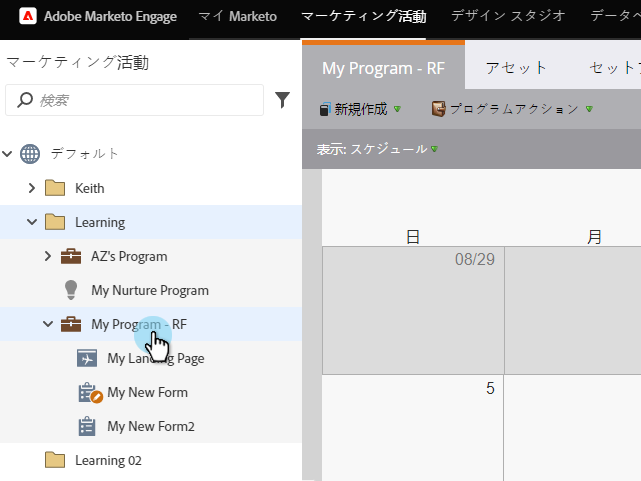
Task: Focus the 検索 search field
Action: (x=134, y=100)
